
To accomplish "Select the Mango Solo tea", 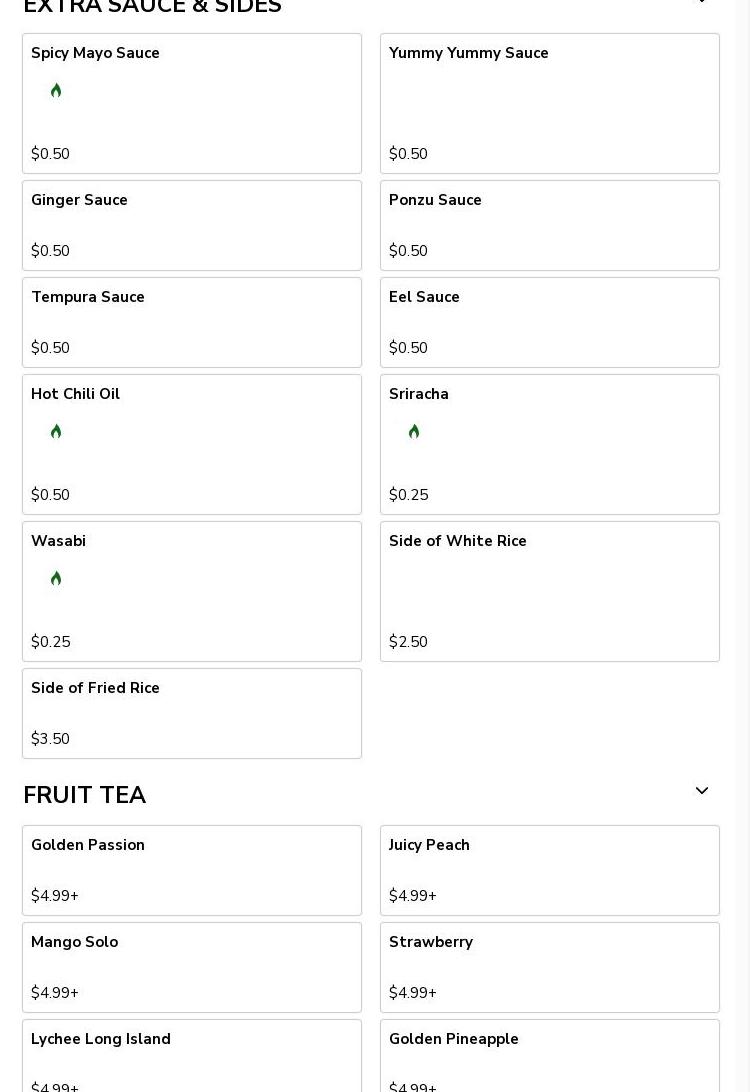I will (x=191, y=967).
